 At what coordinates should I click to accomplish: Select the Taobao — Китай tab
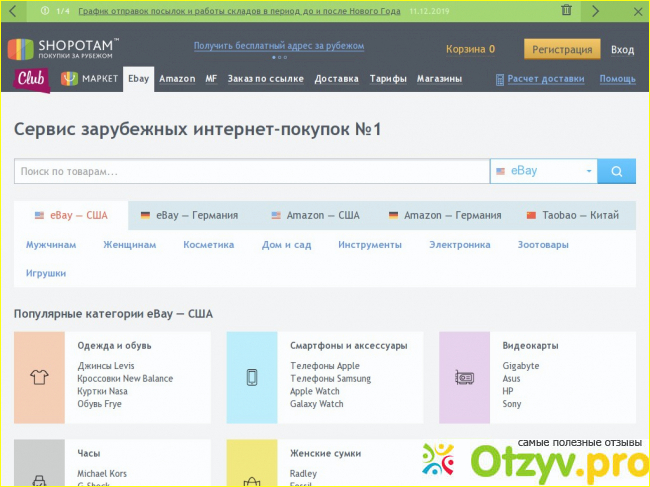click(572, 215)
